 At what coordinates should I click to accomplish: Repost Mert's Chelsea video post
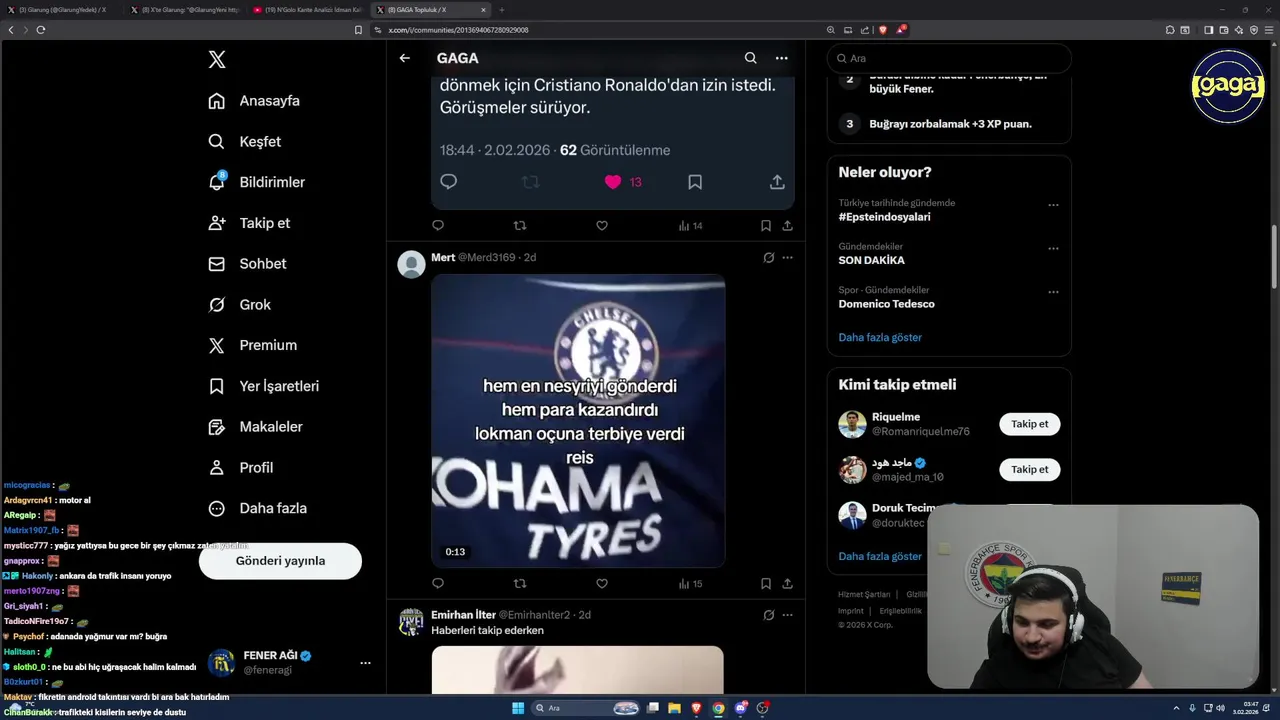click(520, 584)
